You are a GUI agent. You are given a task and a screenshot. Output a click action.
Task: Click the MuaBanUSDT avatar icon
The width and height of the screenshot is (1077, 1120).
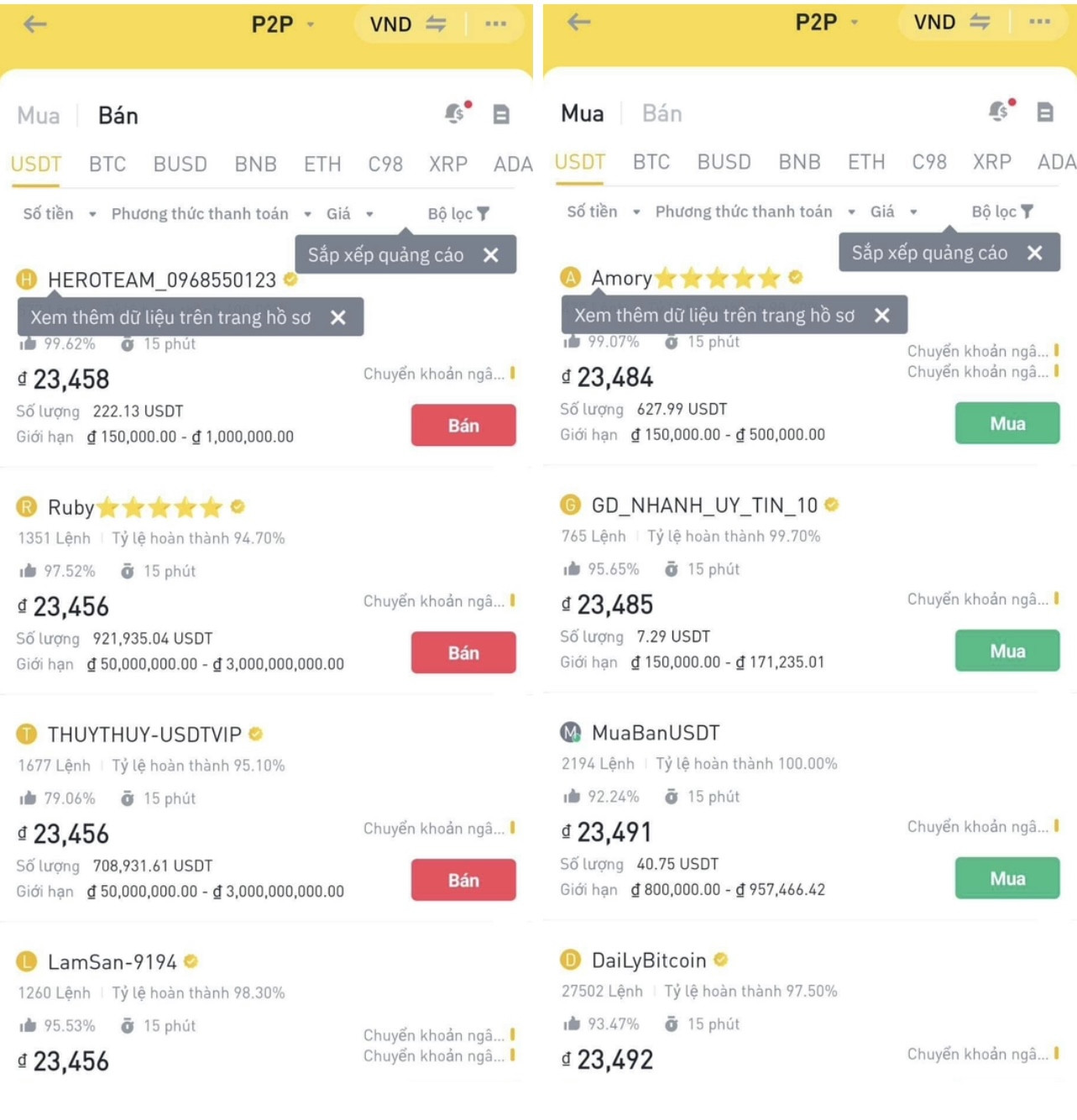coord(571,732)
